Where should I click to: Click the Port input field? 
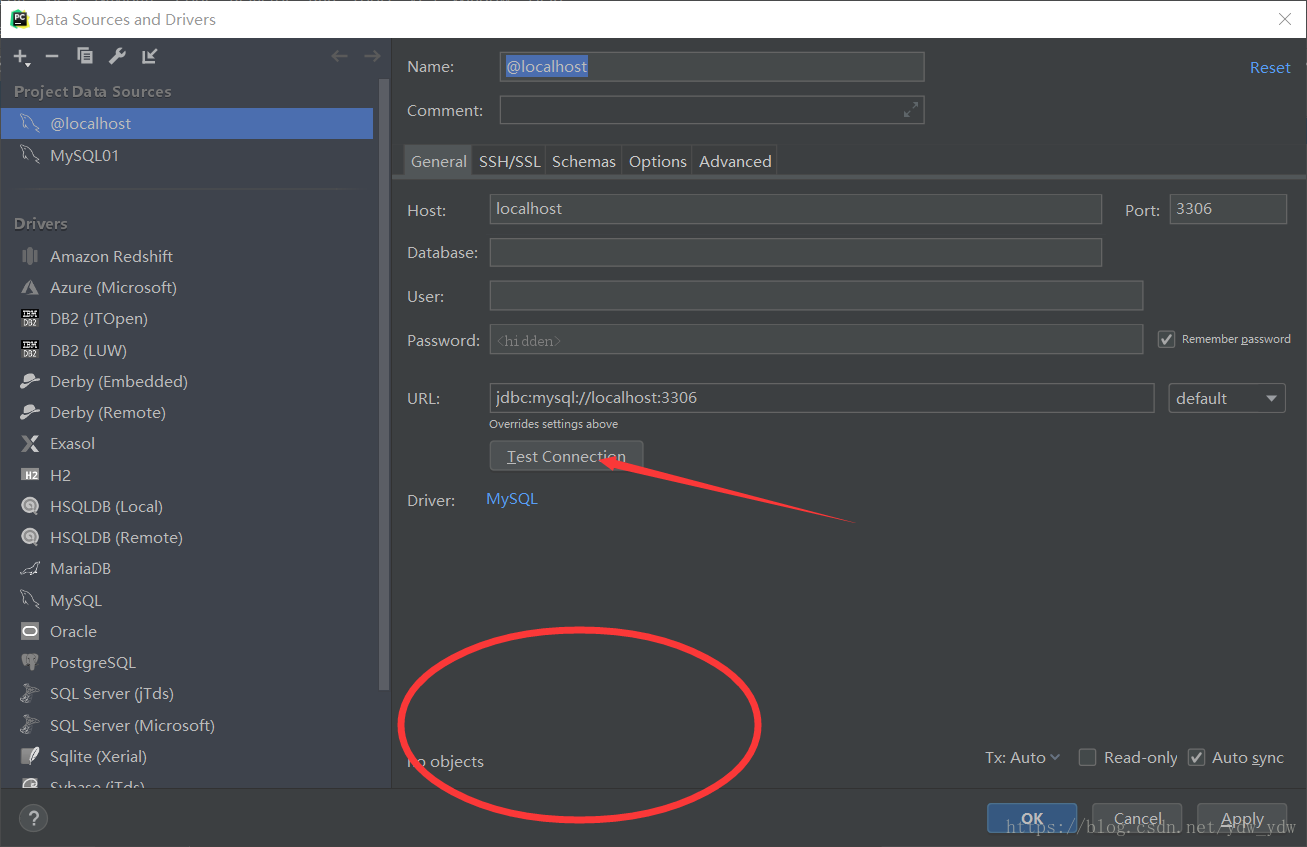1228,209
